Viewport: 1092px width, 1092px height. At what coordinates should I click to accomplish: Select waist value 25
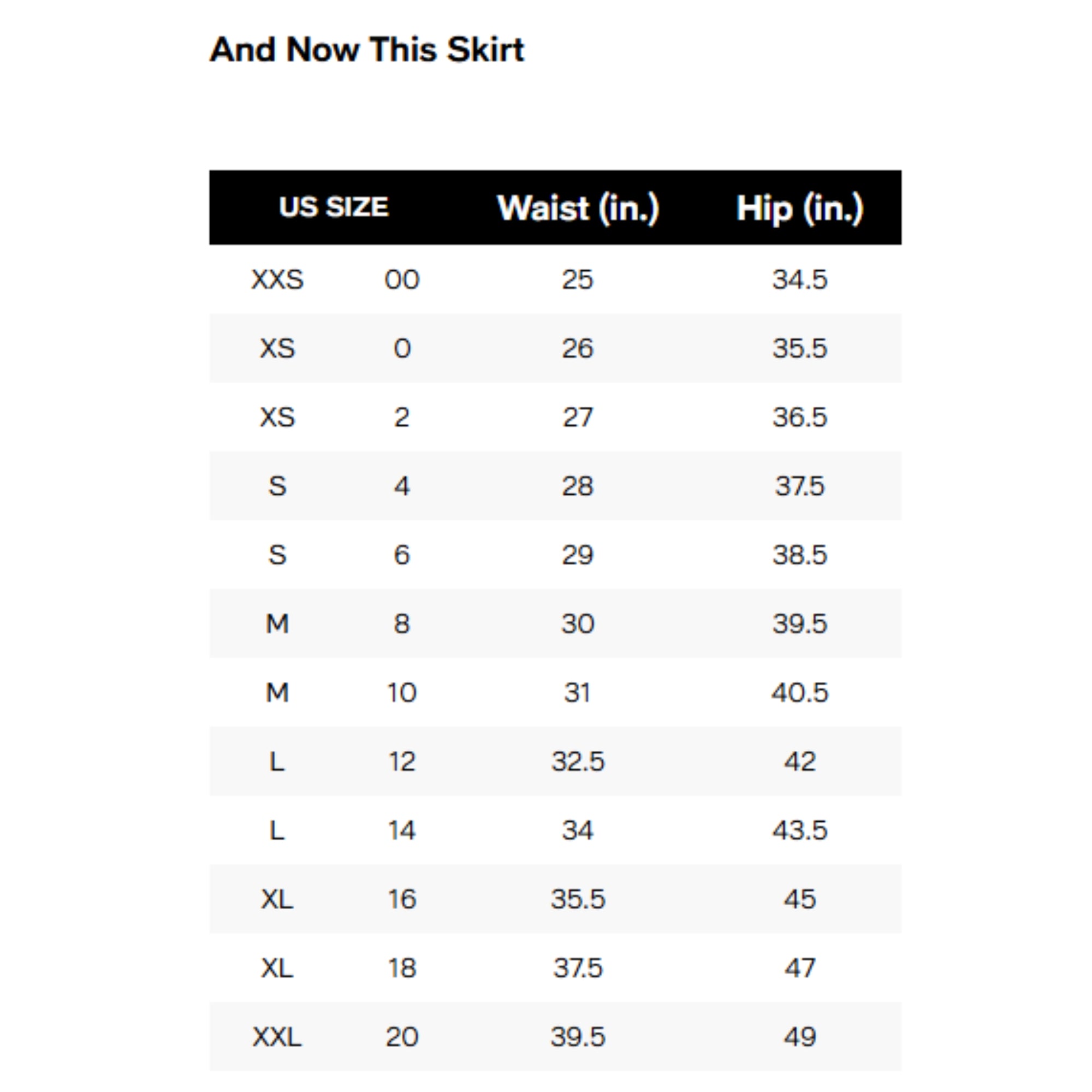pyautogui.click(x=578, y=279)
